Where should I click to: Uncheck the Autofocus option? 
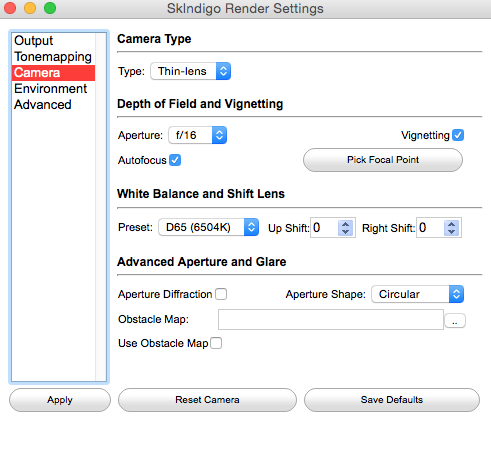coord(175,160)
